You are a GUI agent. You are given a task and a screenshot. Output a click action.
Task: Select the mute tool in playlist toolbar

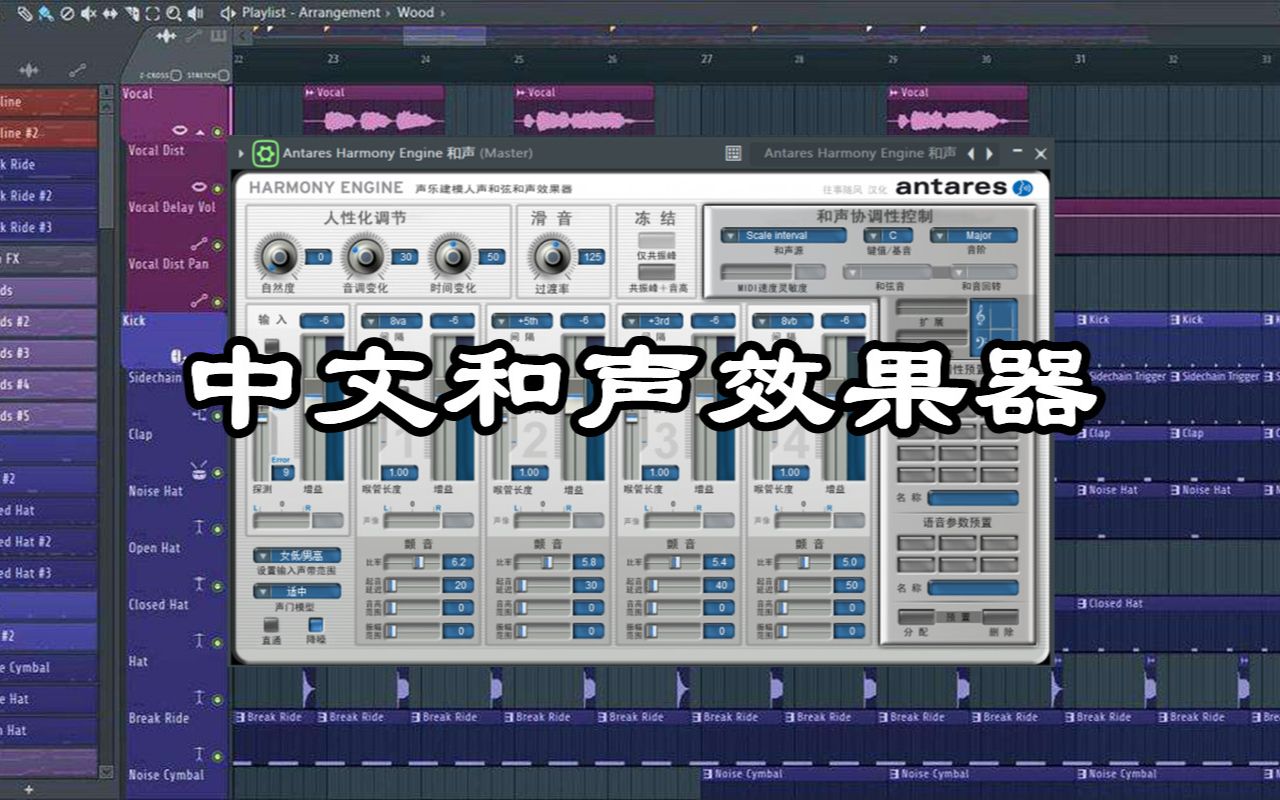pyautogui.click(x=88, y=13)
